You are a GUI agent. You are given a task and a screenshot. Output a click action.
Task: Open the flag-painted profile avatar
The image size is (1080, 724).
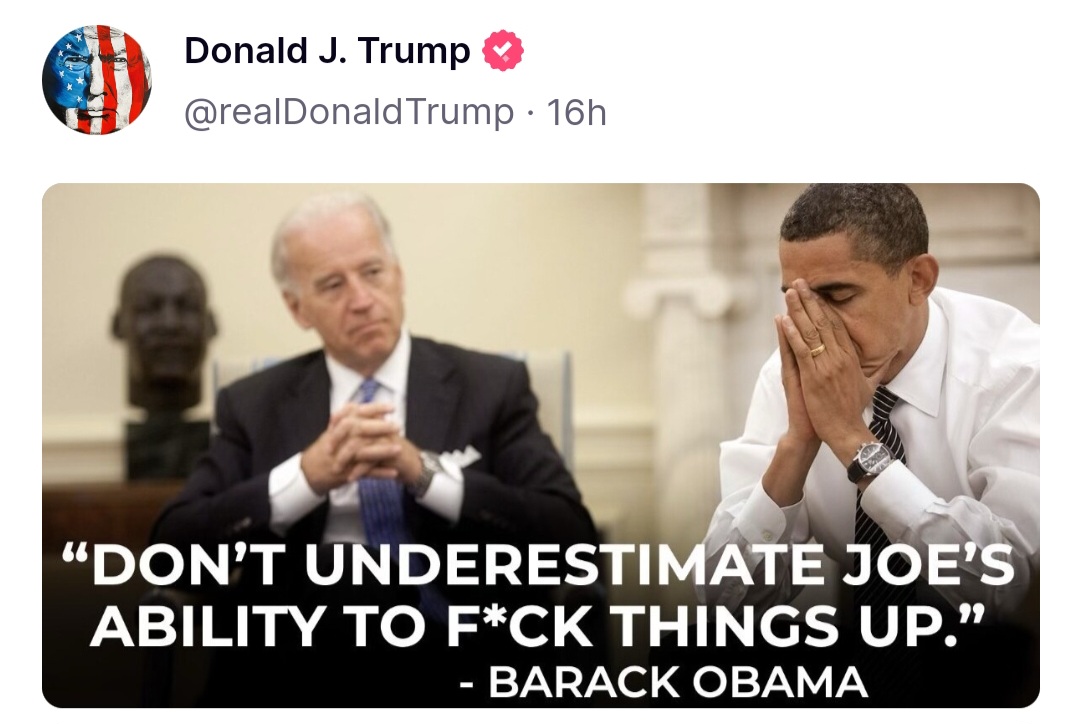pyautogui.click(x=96, y=80)
